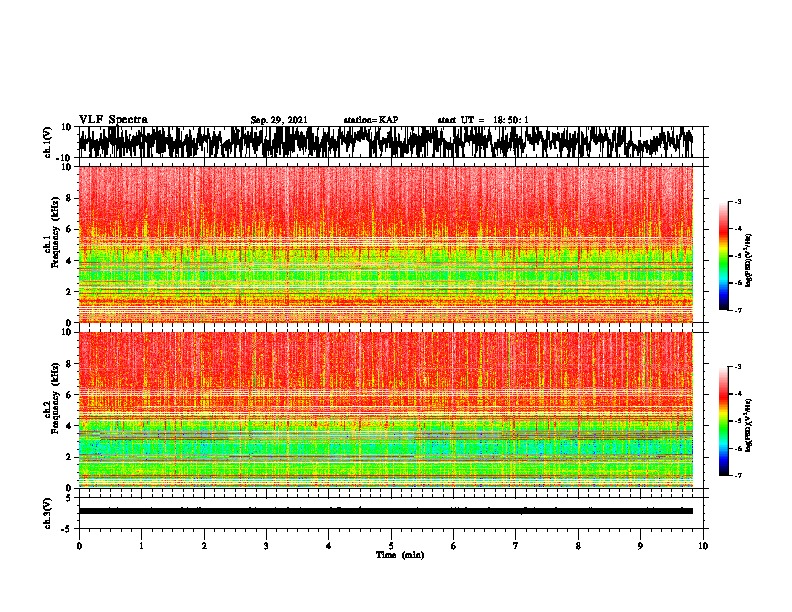
Task: Click the '-7' label on ch.1 color bar
Action: pyautogui.click(x=737, y=310)
